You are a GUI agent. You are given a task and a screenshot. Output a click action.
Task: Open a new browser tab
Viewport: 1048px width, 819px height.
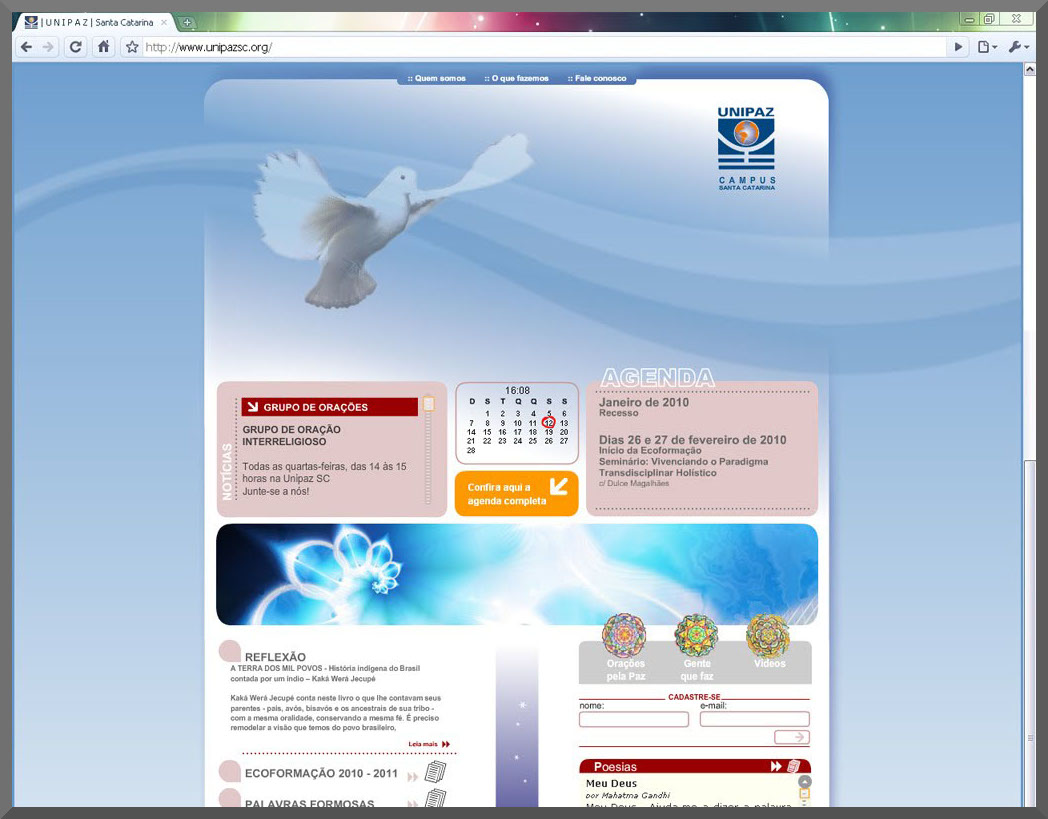187,22
